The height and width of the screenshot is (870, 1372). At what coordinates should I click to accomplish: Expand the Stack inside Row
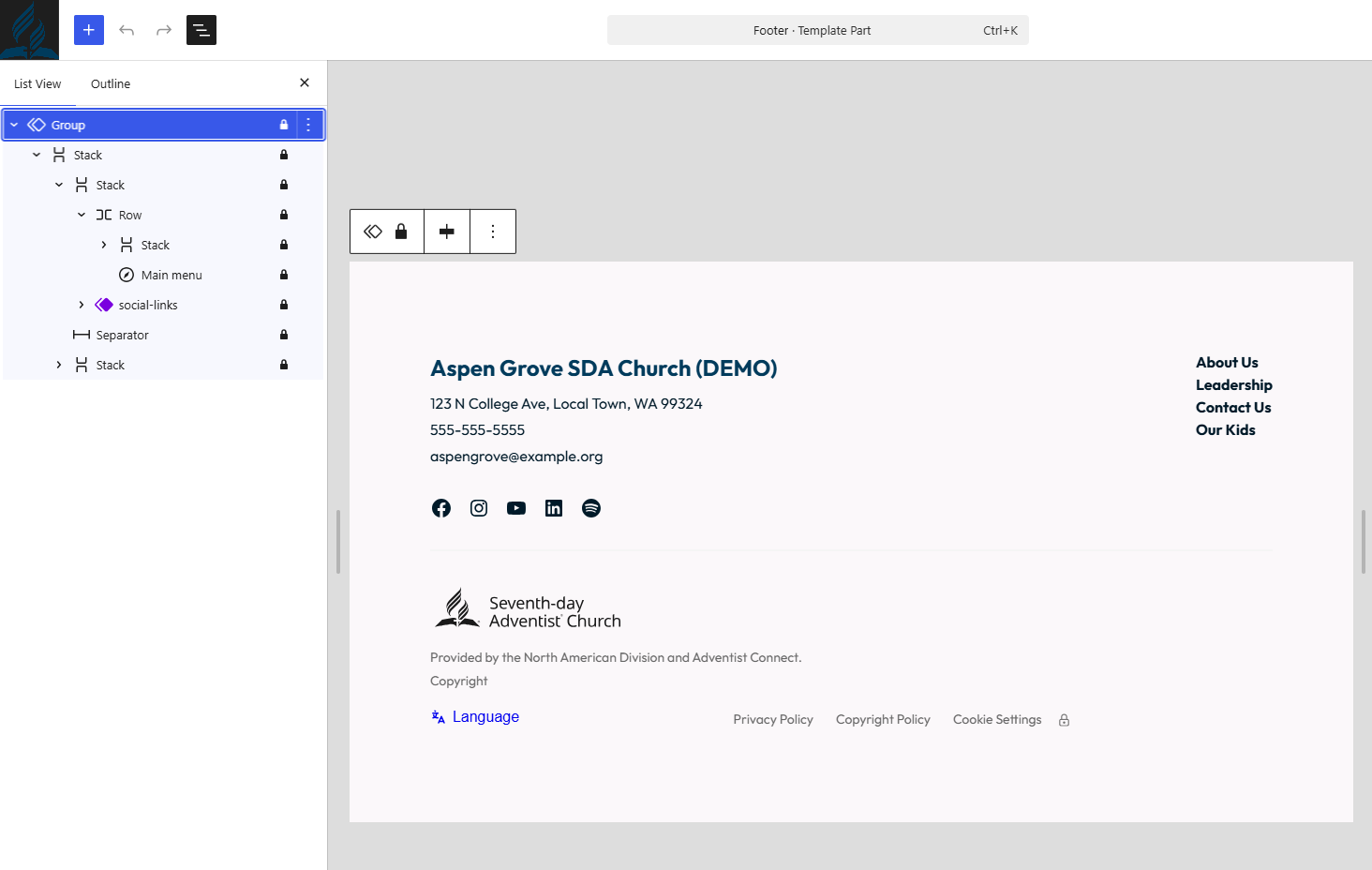pyautogui.click(x=104, y=245)
